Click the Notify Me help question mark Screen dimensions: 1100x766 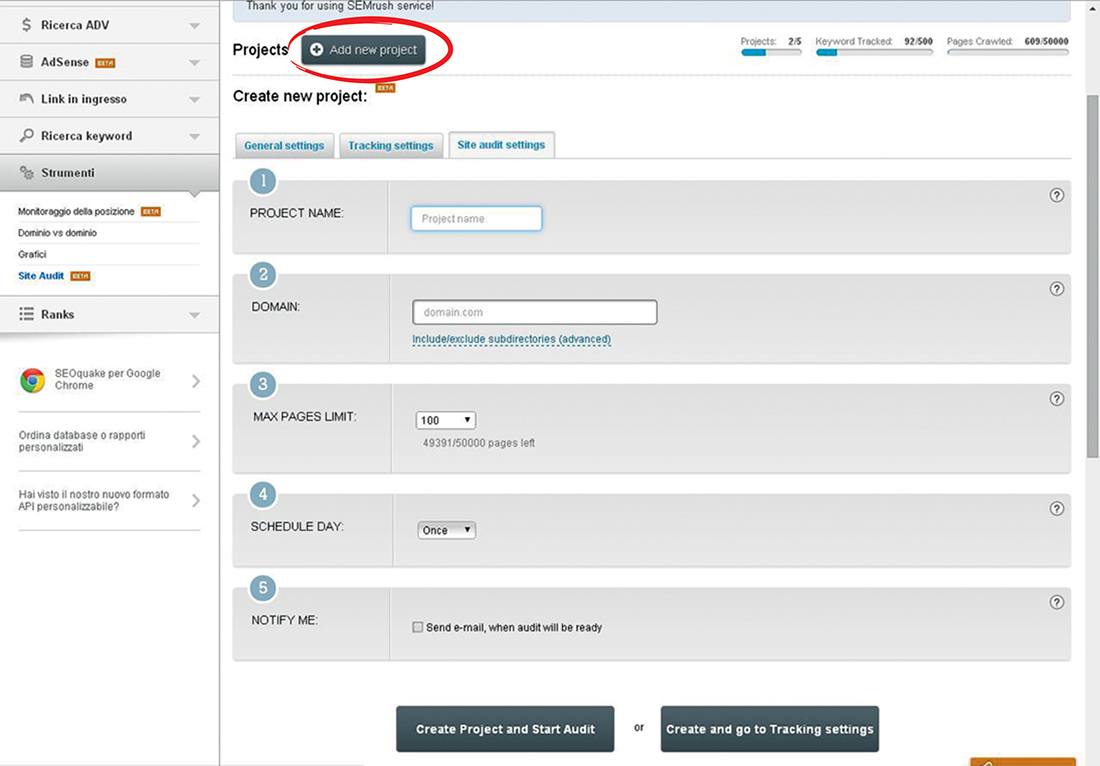[1057, 603]
